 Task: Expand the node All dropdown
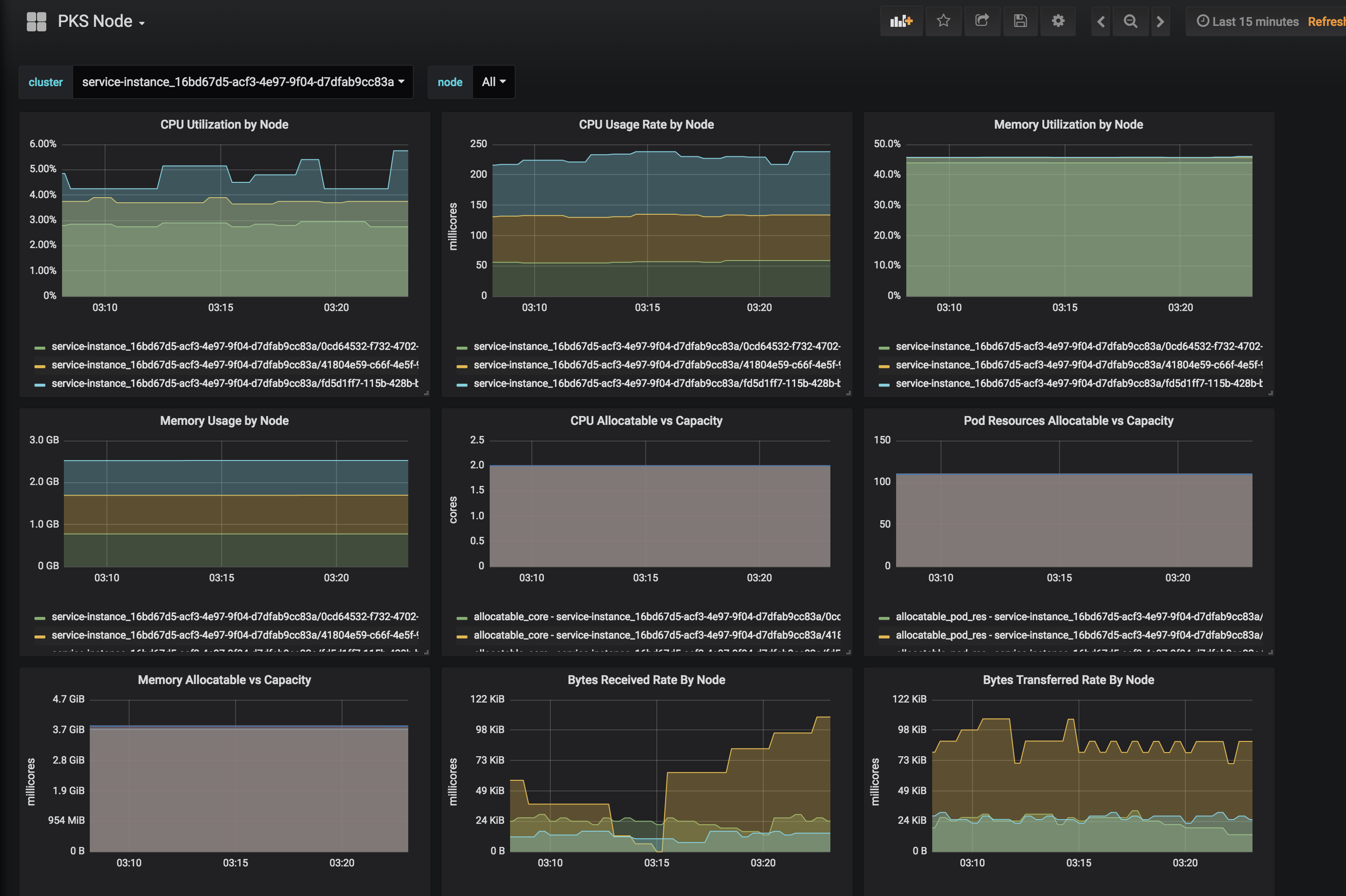pyautogui.click(x=493, y=82)
